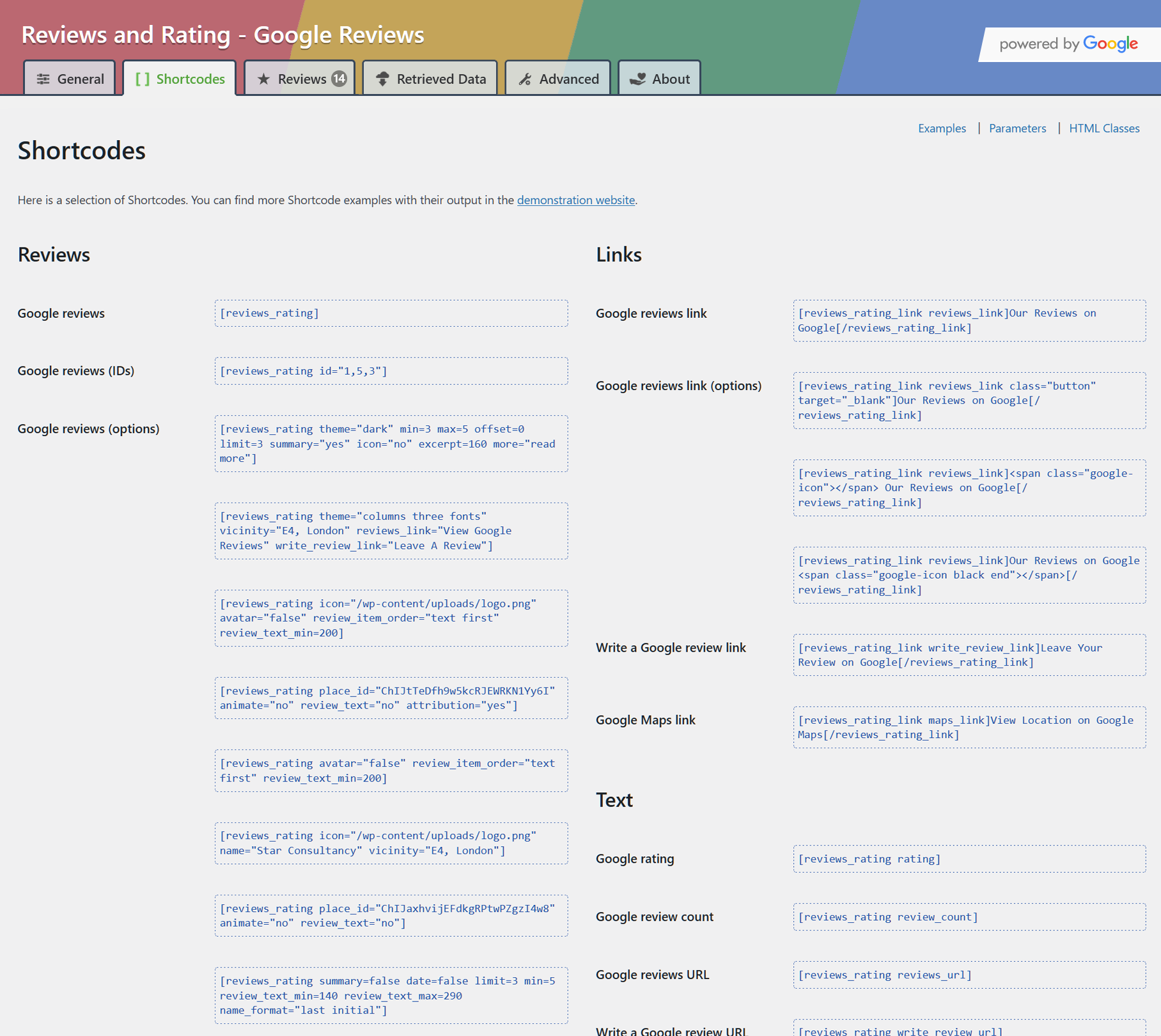1161x1036 pixels.
Task: Select the class="button" reviews link shortcode
Action: pyautogui.click(x=969, y=400)
